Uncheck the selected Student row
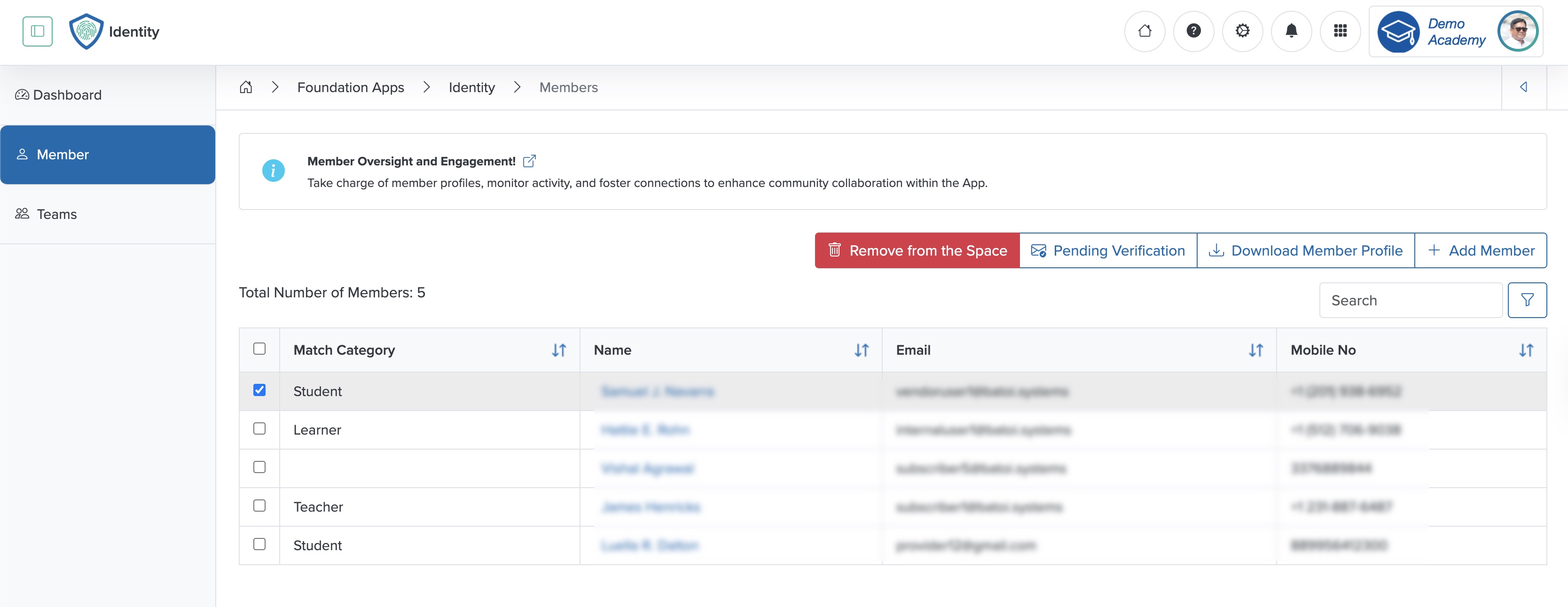This screenshot has height=607, width=1568. (x=260, y=390)
